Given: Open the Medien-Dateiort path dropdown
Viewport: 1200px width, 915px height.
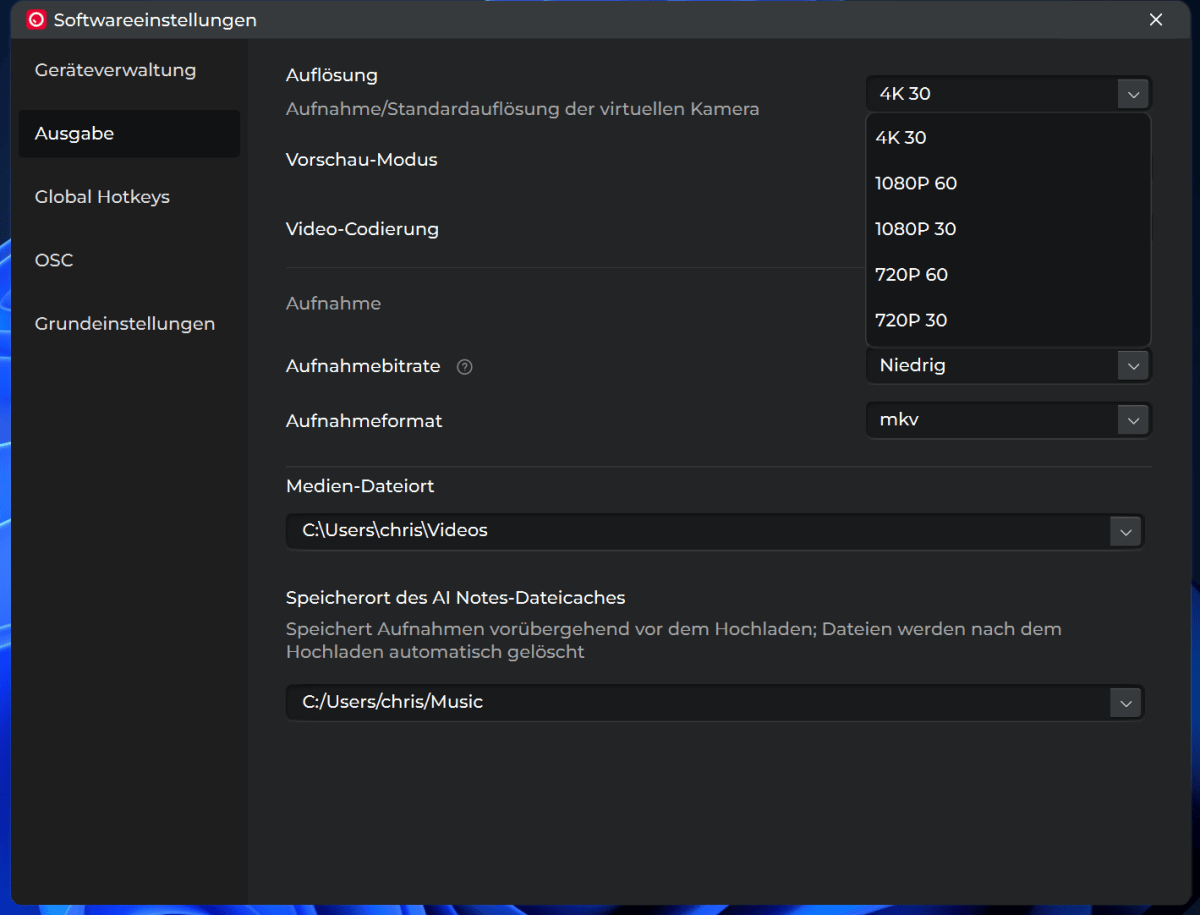Looking at the screenshot, I should coord(715,531).
